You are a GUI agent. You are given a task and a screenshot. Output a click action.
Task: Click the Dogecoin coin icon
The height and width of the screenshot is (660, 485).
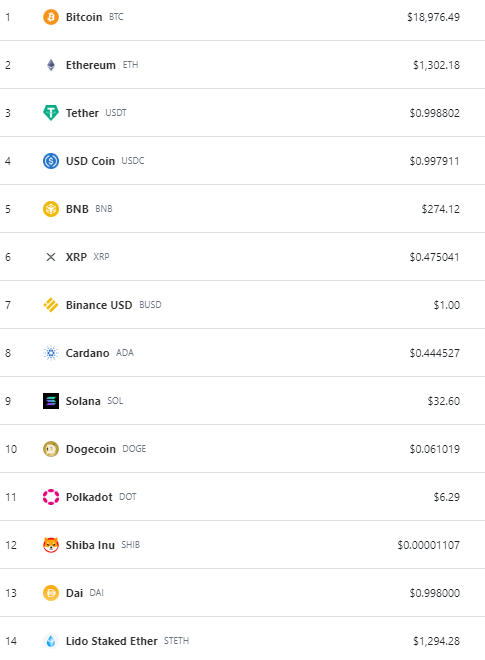(51, 449)
